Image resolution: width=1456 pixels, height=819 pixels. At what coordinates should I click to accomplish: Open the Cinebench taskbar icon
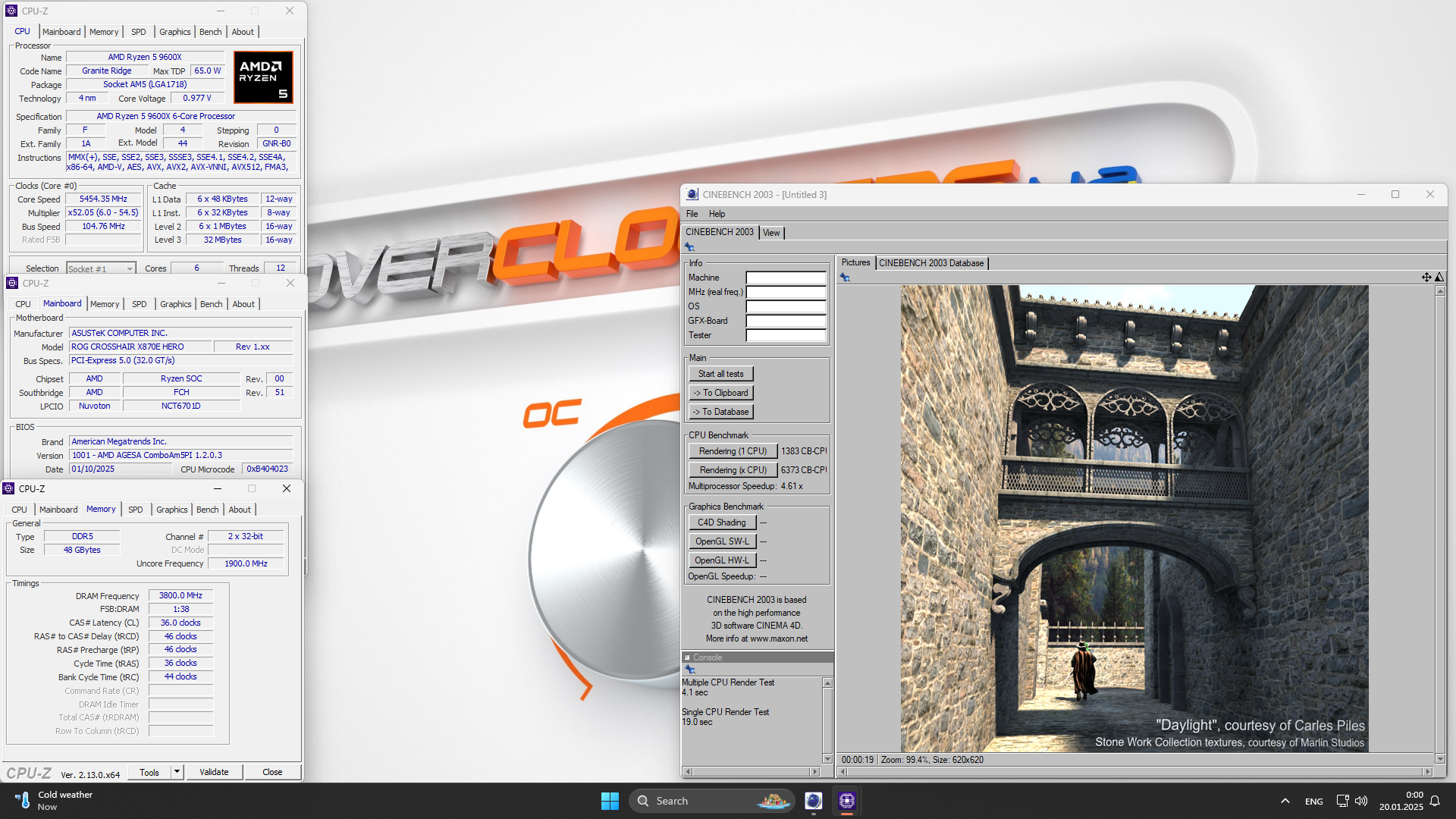[x=814, y=801]
